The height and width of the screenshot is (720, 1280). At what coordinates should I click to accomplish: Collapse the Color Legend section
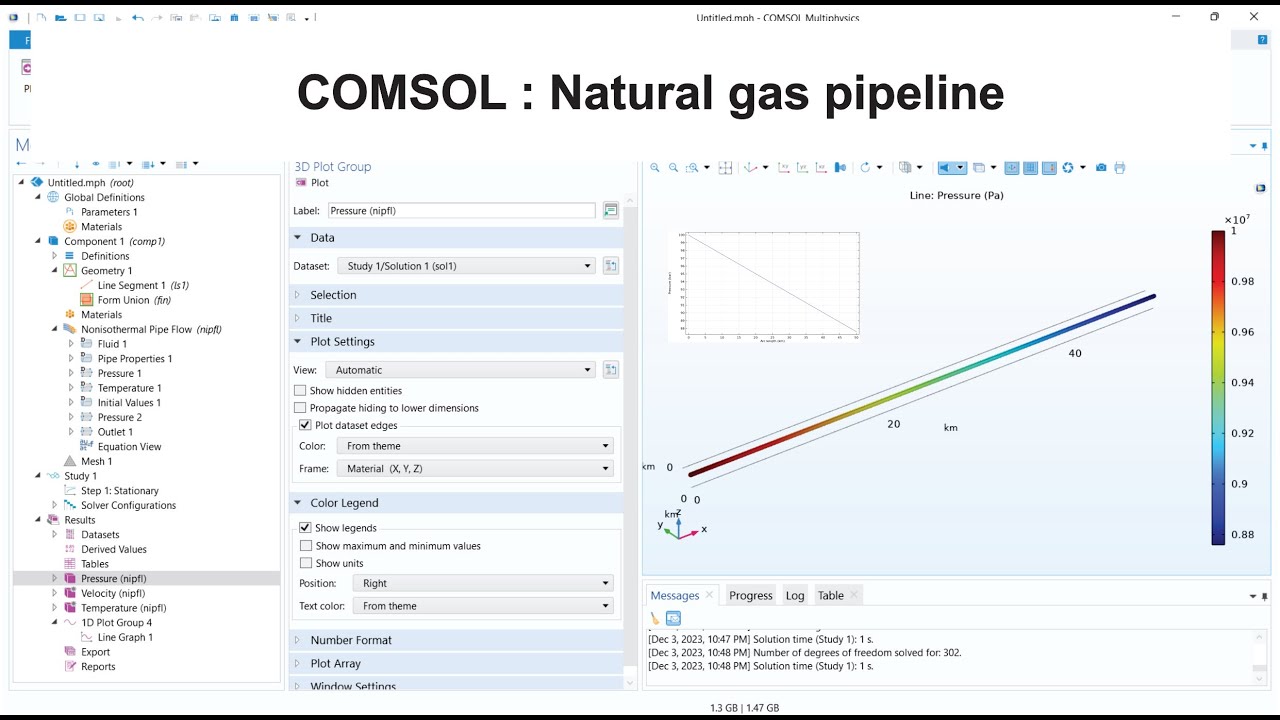(x=456, y=503)
